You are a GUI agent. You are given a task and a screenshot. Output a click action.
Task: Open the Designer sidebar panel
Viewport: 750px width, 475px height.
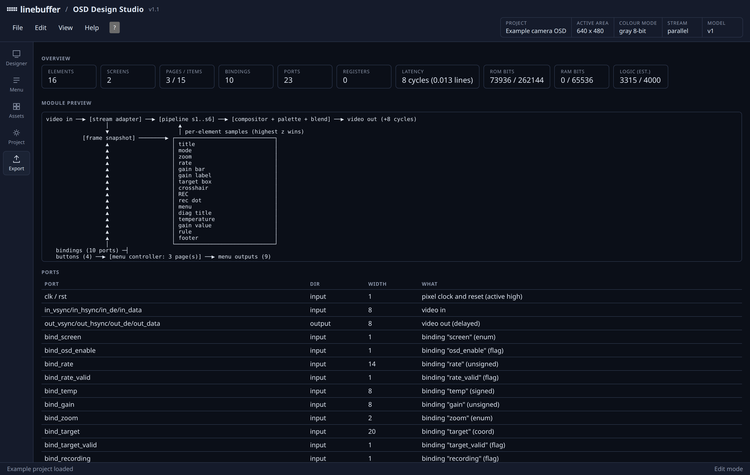pos(16,58)
